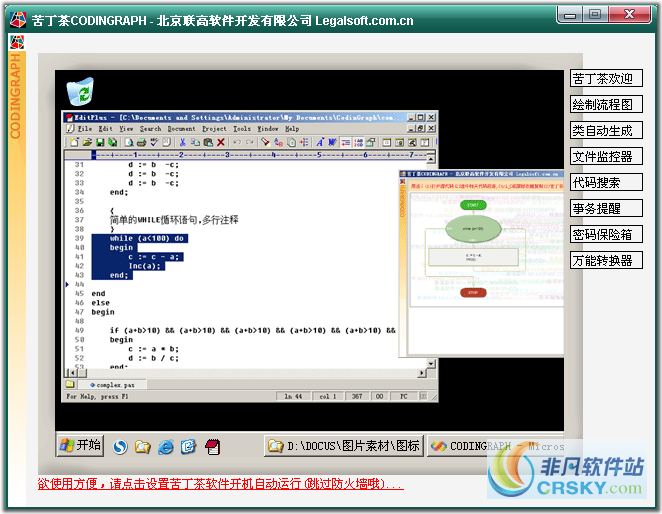662x514 pixels.
Task: Click the scissors Cut icon in EditPlus toolbar
Action: pyautogui.click(x=182, y=142)
